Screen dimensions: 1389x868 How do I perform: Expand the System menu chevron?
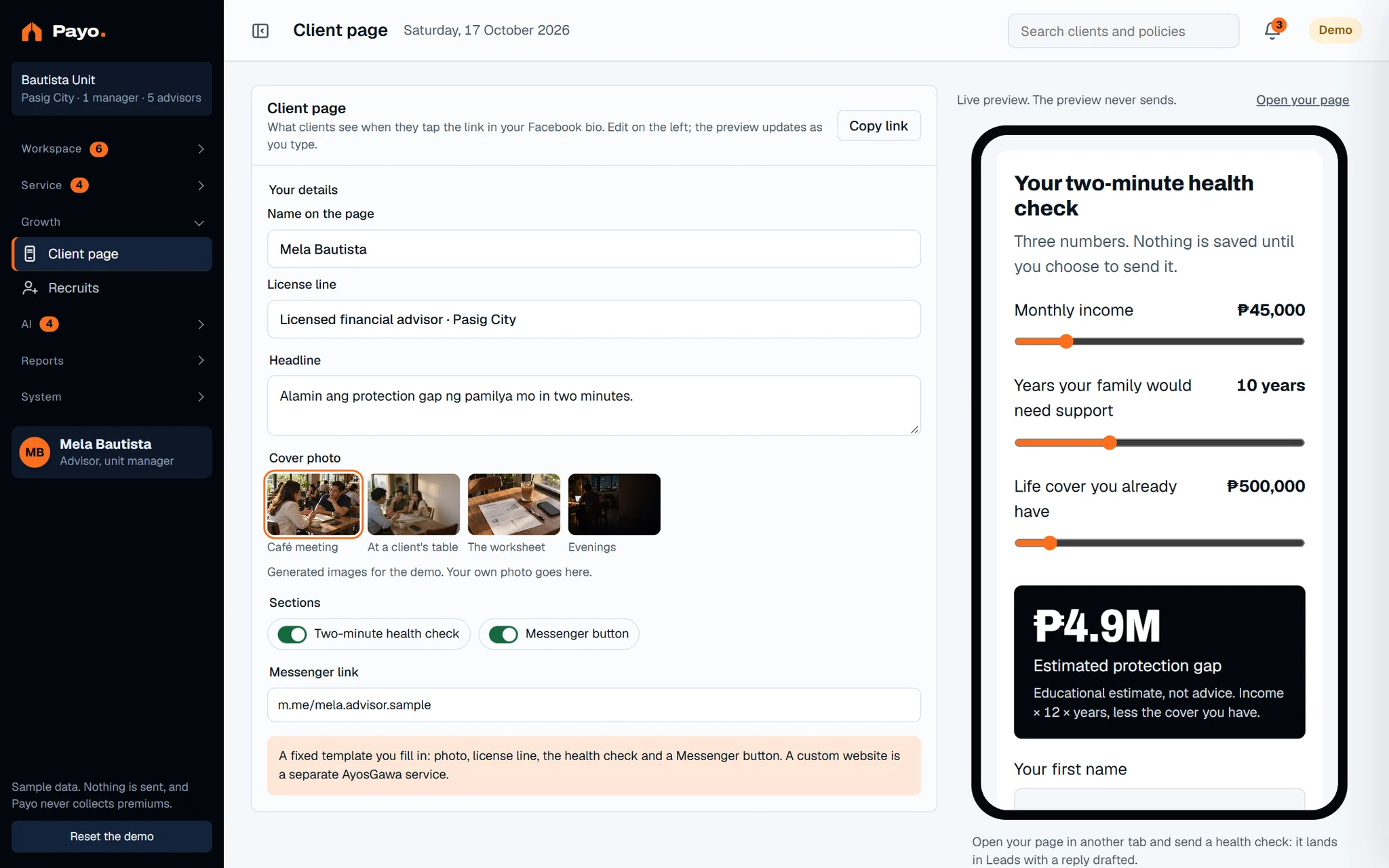pos(201,397)
